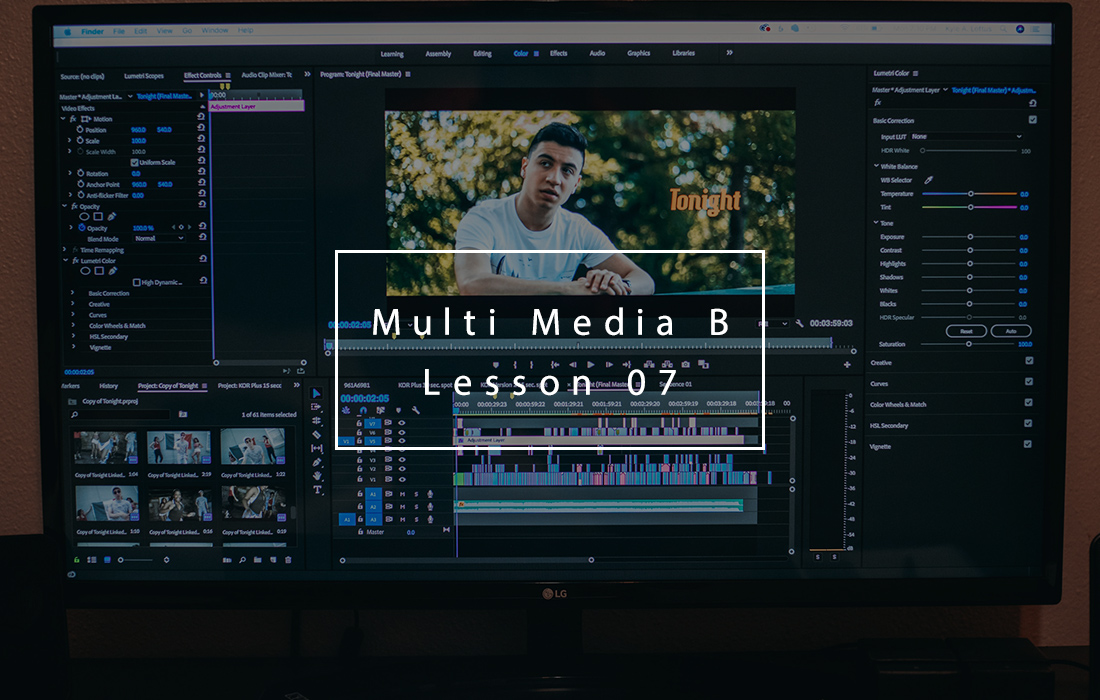1100x700 pixels.
Task: Select the Pen tool in the tools panel
Action: 316,462
